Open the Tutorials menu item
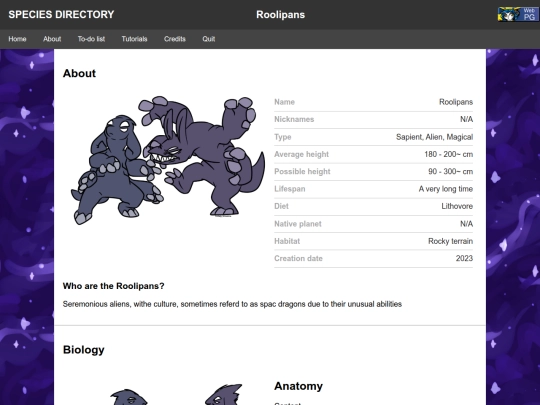540x405 pixels. pos(134,39)
